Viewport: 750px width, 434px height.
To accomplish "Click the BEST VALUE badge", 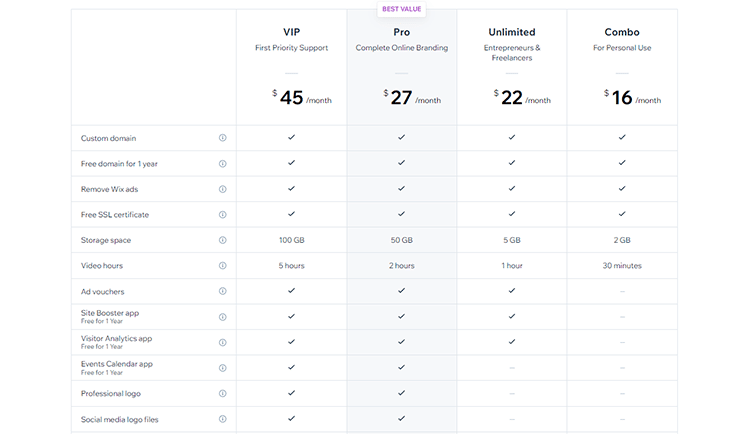I will 401,10.
